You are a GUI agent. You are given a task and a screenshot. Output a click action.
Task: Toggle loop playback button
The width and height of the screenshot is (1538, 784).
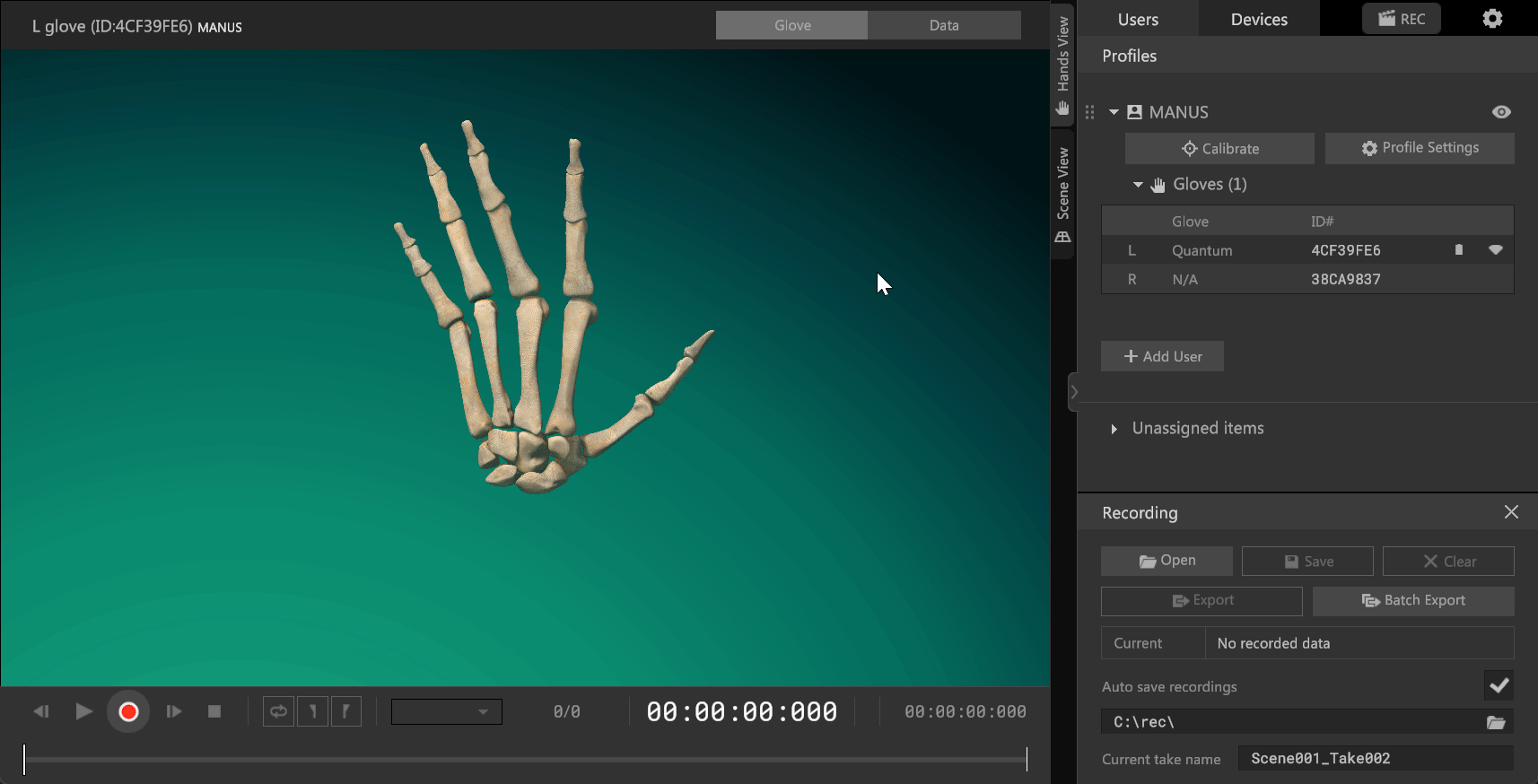[x=278, y=711]
